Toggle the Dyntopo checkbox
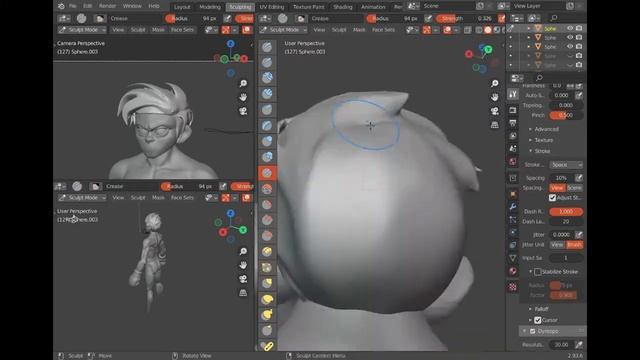Screen dimensions: 640x360 pos(533,331)
